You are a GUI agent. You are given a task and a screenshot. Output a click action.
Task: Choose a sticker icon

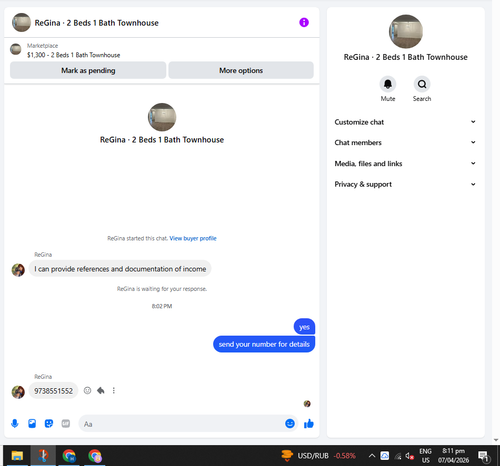coord(49,423)
